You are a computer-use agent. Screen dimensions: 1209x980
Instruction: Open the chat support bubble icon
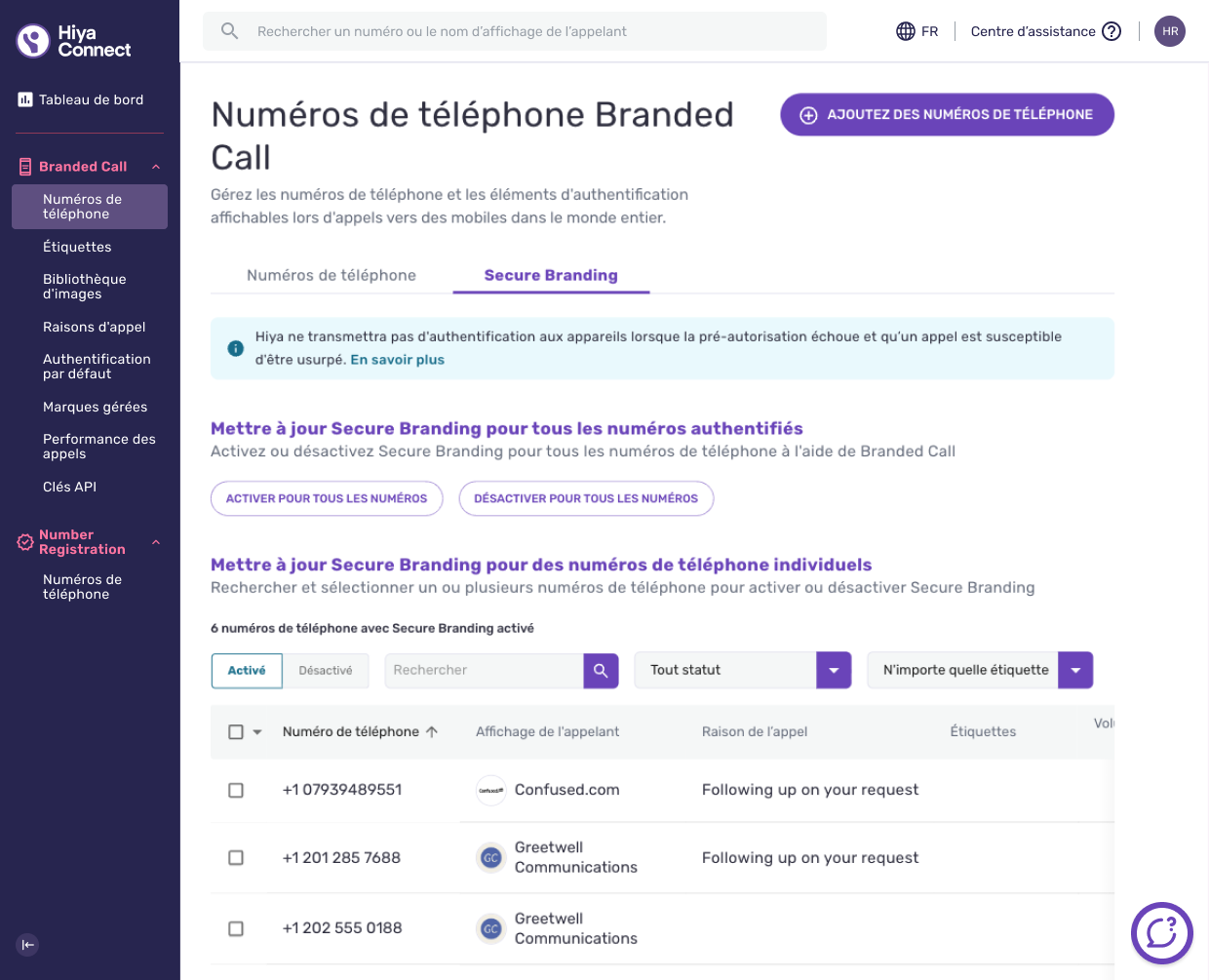1162,933
